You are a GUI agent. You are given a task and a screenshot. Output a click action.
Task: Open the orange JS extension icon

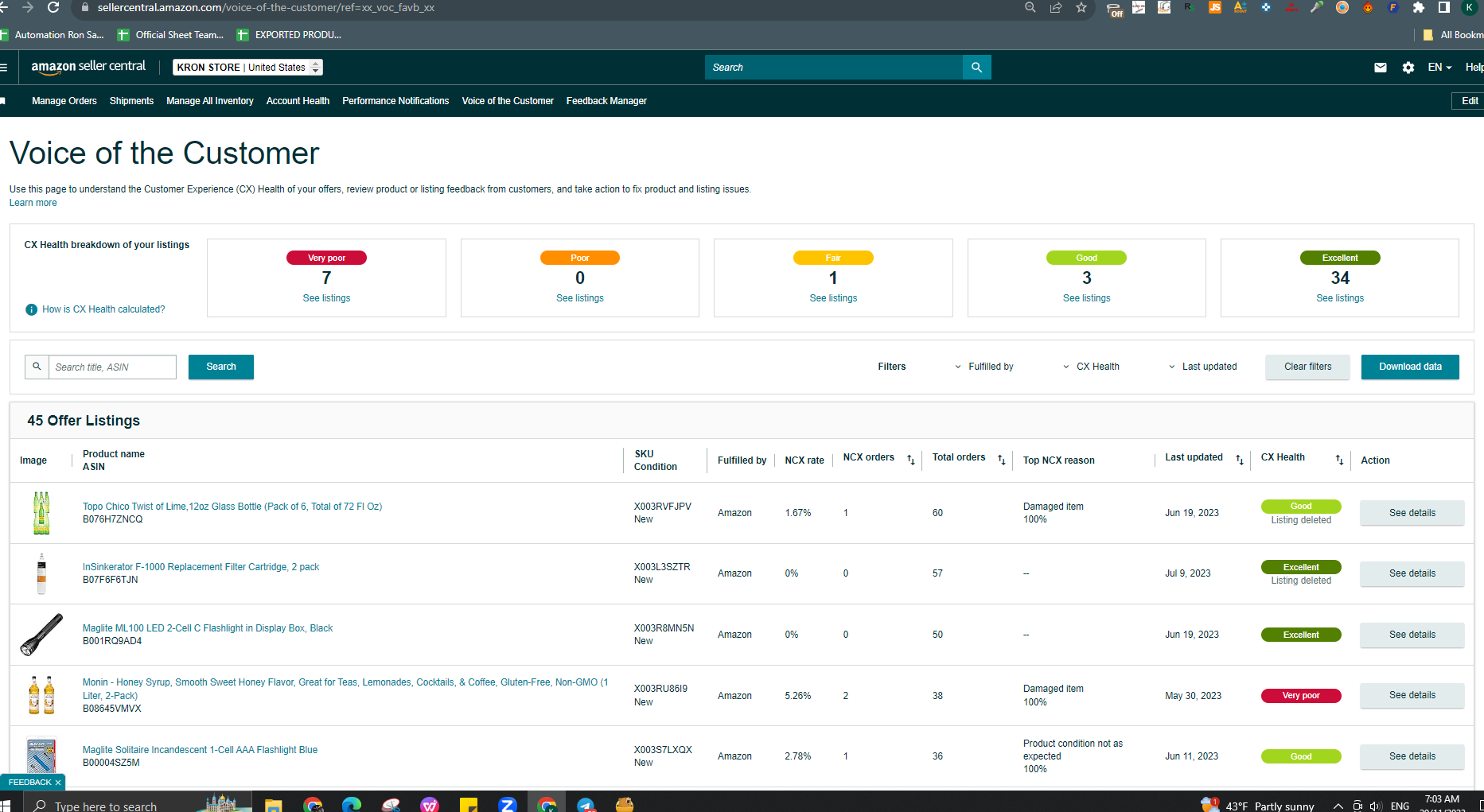coord(1215,7)
